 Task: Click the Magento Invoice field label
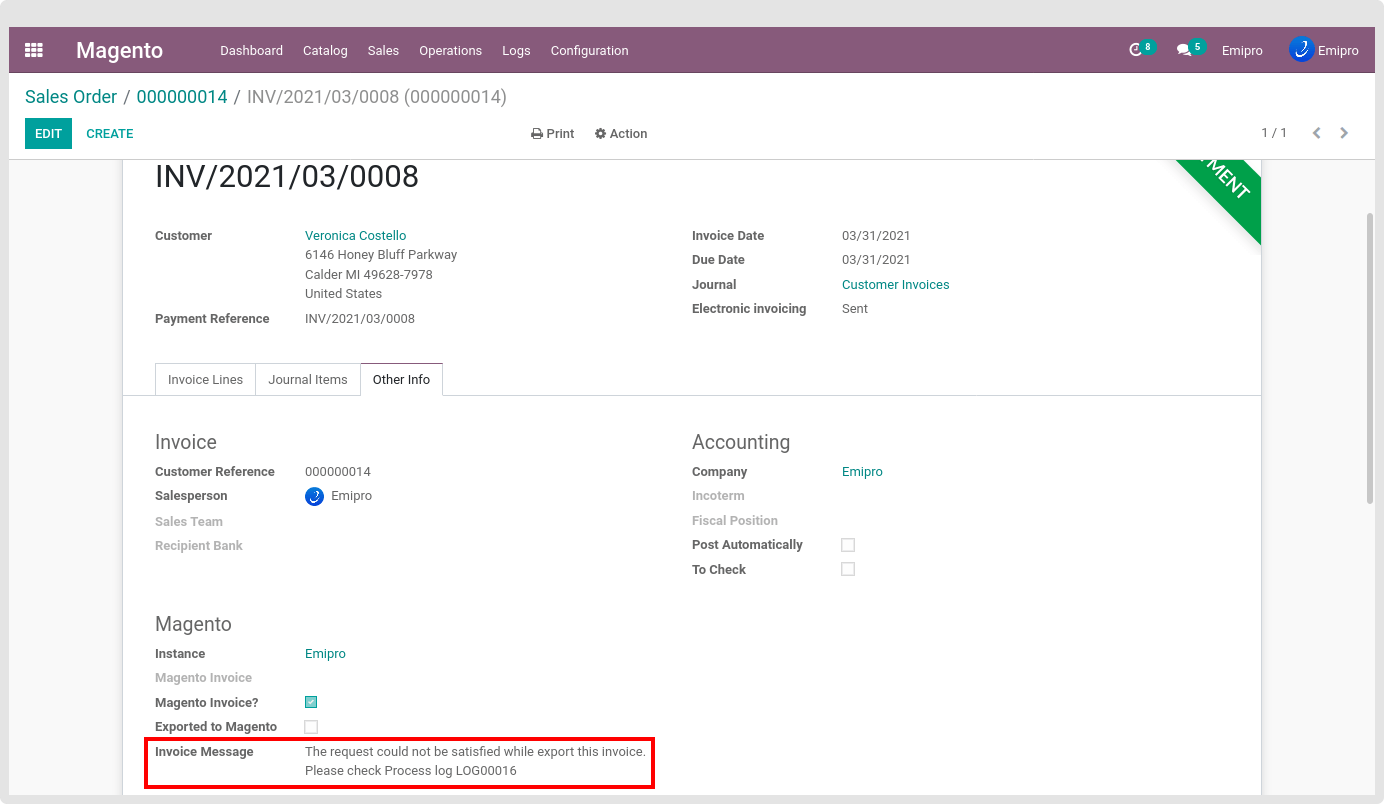point(203,678)
